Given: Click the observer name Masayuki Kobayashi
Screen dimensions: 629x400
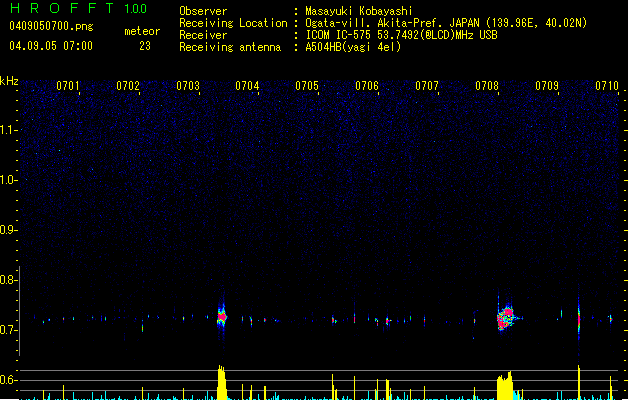Looking at the screenshot, I should coord(359,11).
